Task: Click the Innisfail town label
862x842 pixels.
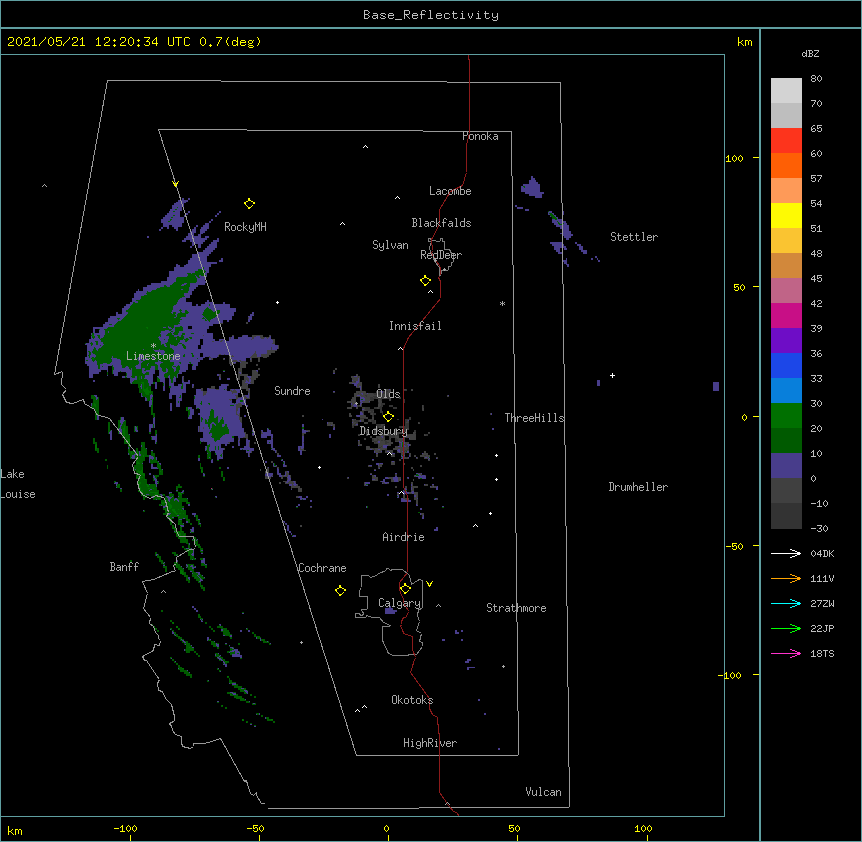Action: 415,326
